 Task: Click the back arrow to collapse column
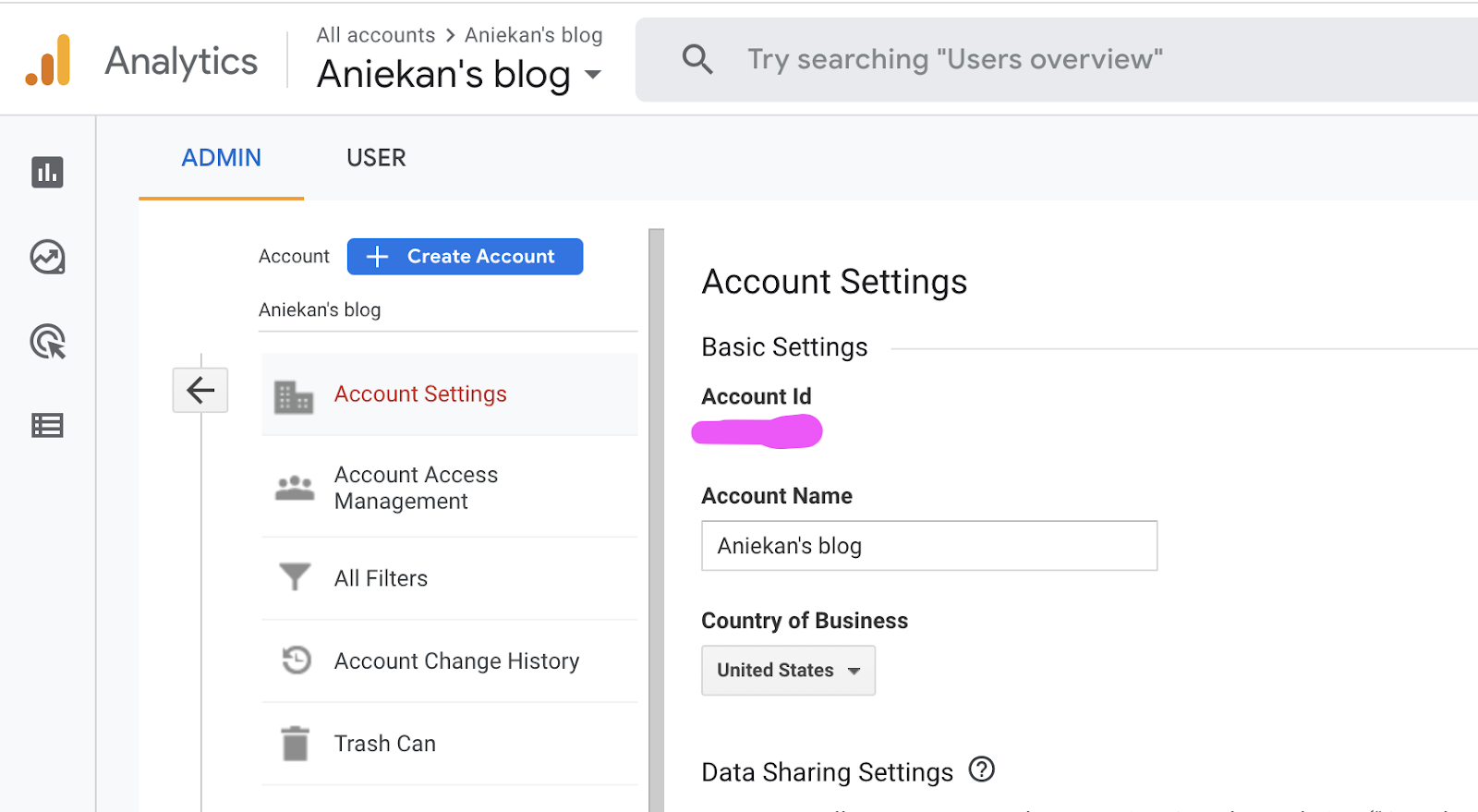coord(200,390)
